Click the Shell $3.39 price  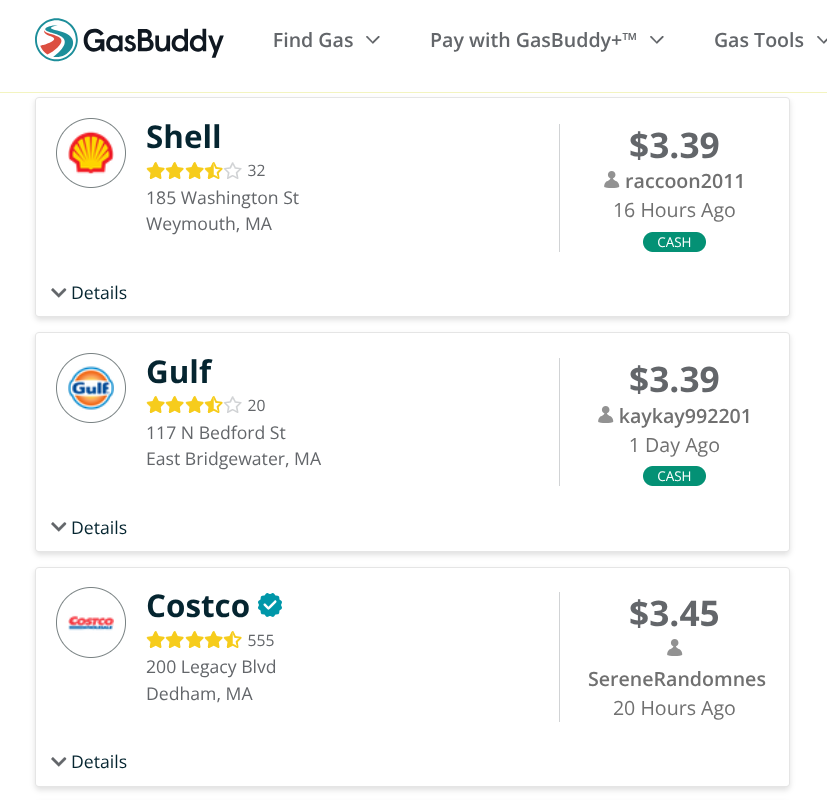674,146
